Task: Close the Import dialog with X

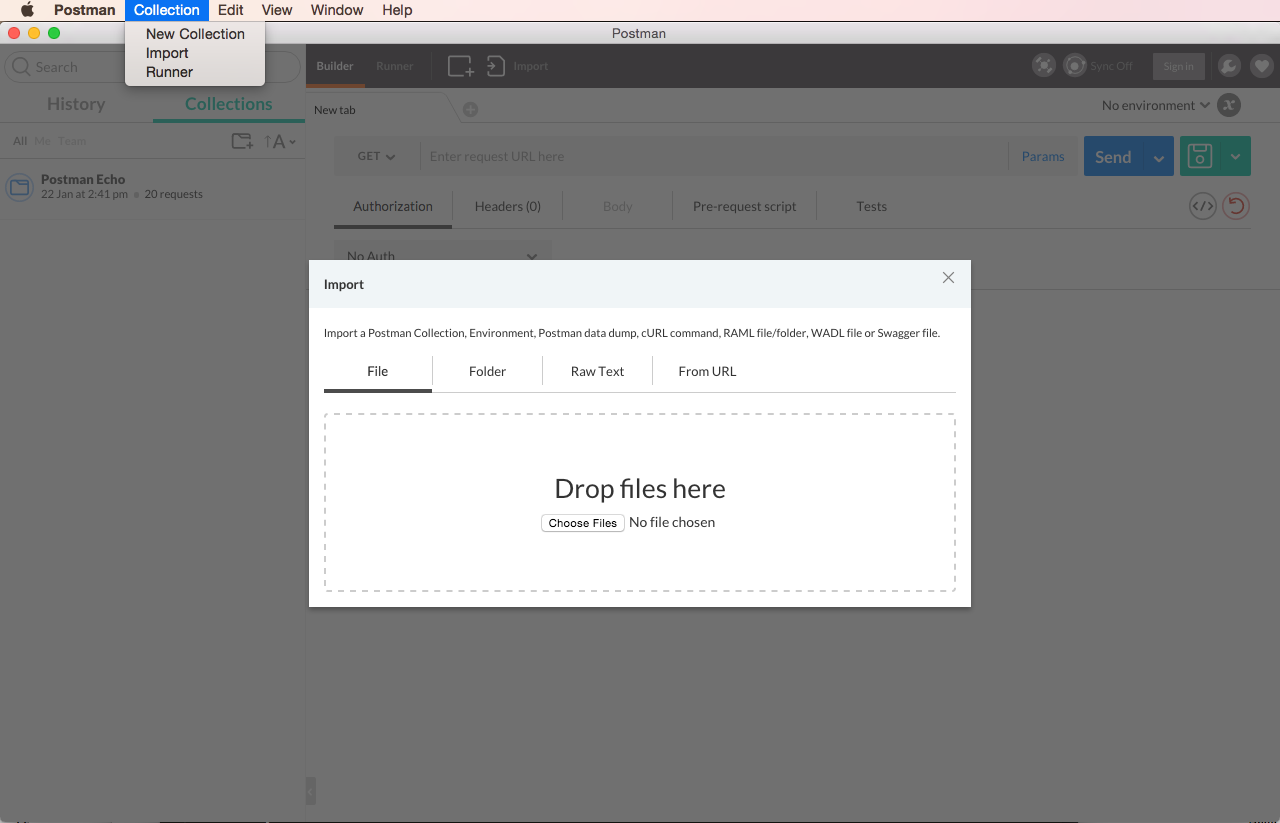Action: tap(948, 278)
